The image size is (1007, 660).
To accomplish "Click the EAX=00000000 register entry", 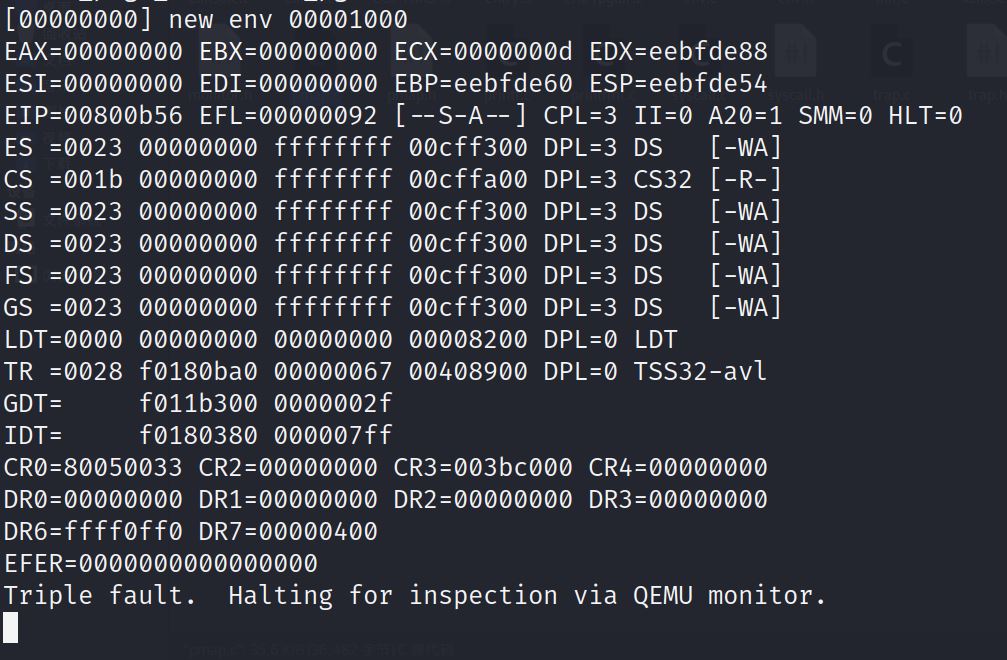I will [x=93, y=52].
